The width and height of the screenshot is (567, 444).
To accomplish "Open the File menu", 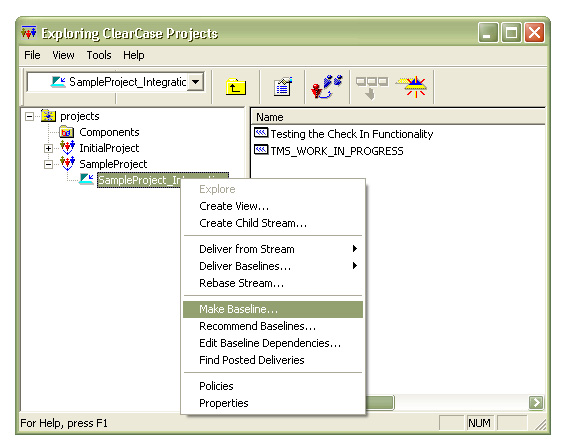I will (x=32, y=55).
